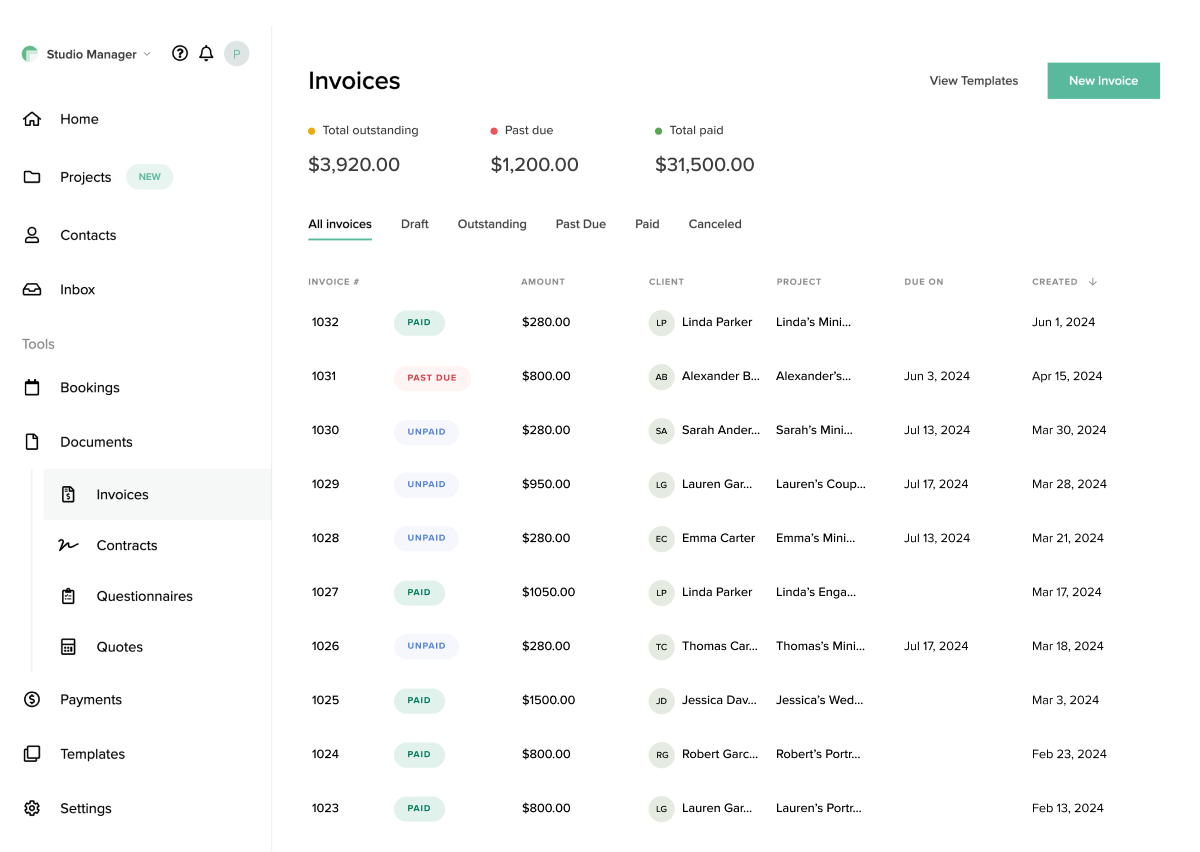Collapse the Documents section
Viewport: 1200px width, 852px height.
pos(96,442)
